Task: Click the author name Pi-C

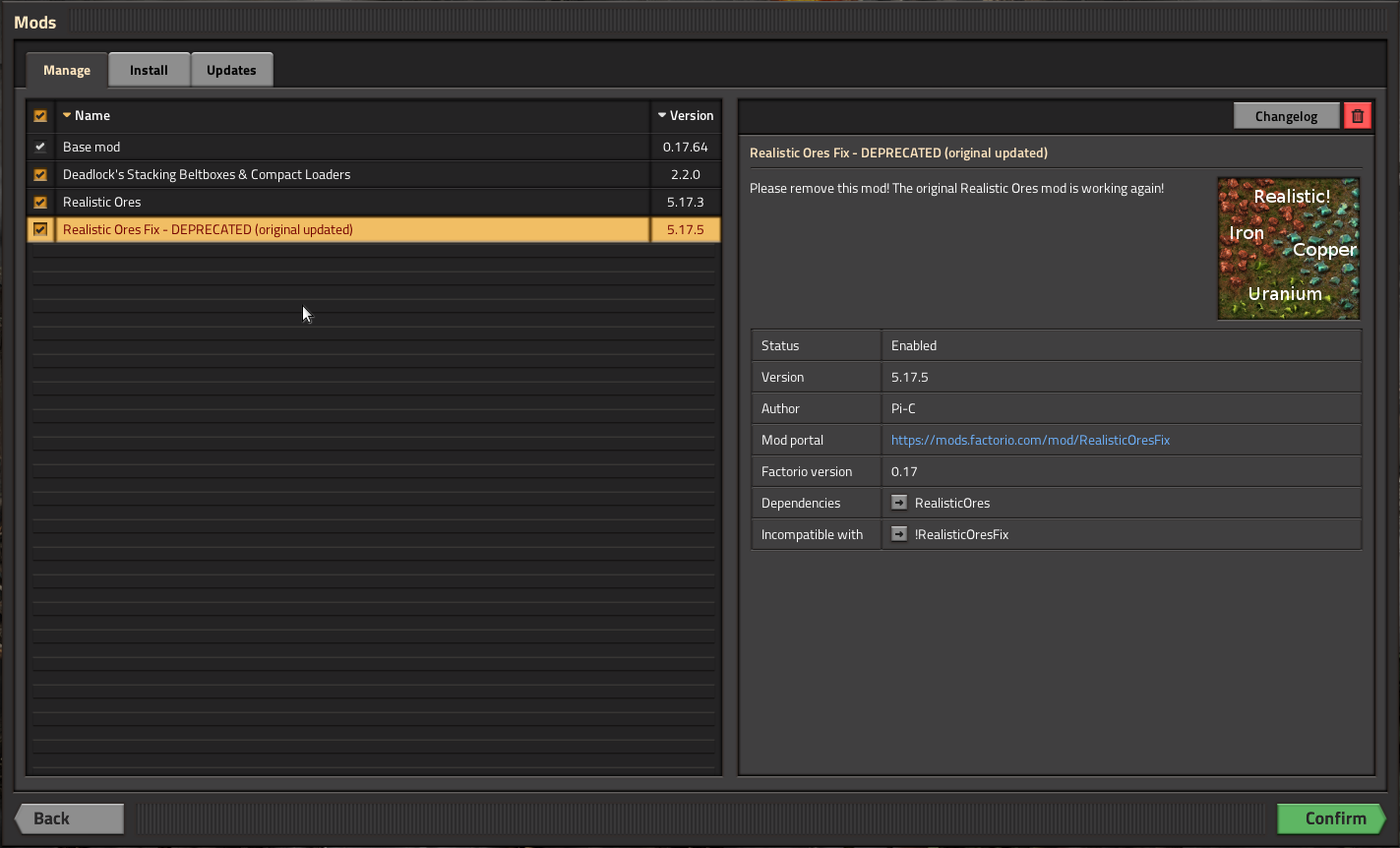Action: coord(903,408)
